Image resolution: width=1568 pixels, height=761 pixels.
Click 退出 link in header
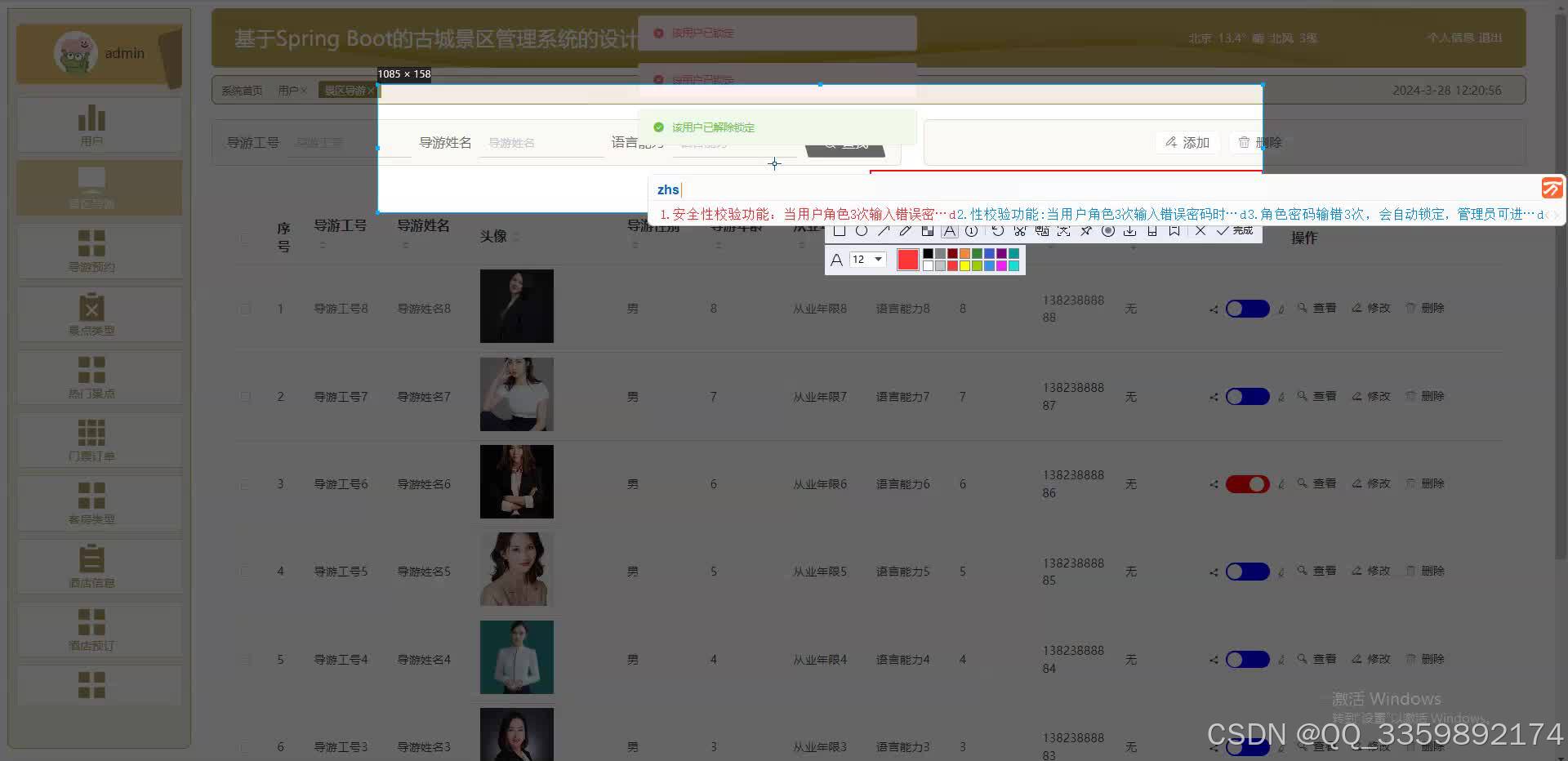[1490, 38]
